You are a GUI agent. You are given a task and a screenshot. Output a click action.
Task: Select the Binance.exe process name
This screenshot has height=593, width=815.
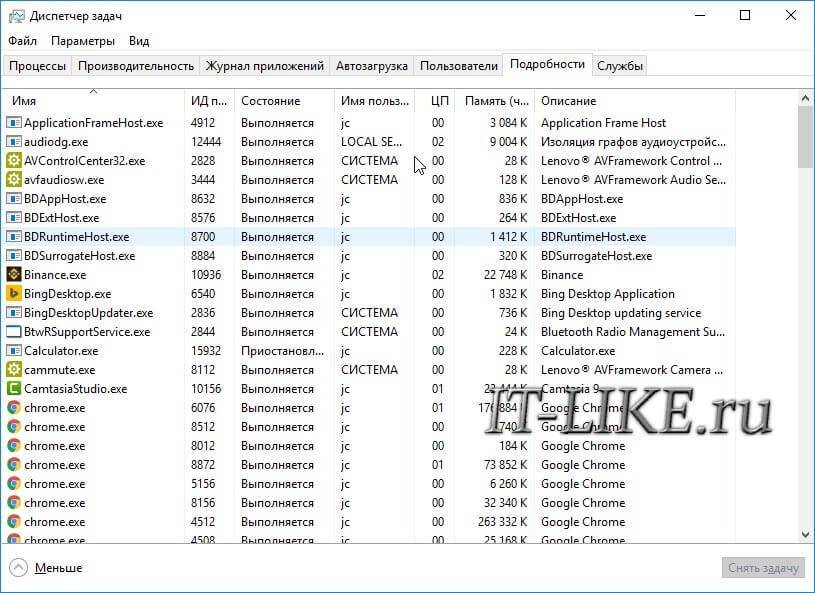[55, 275]
